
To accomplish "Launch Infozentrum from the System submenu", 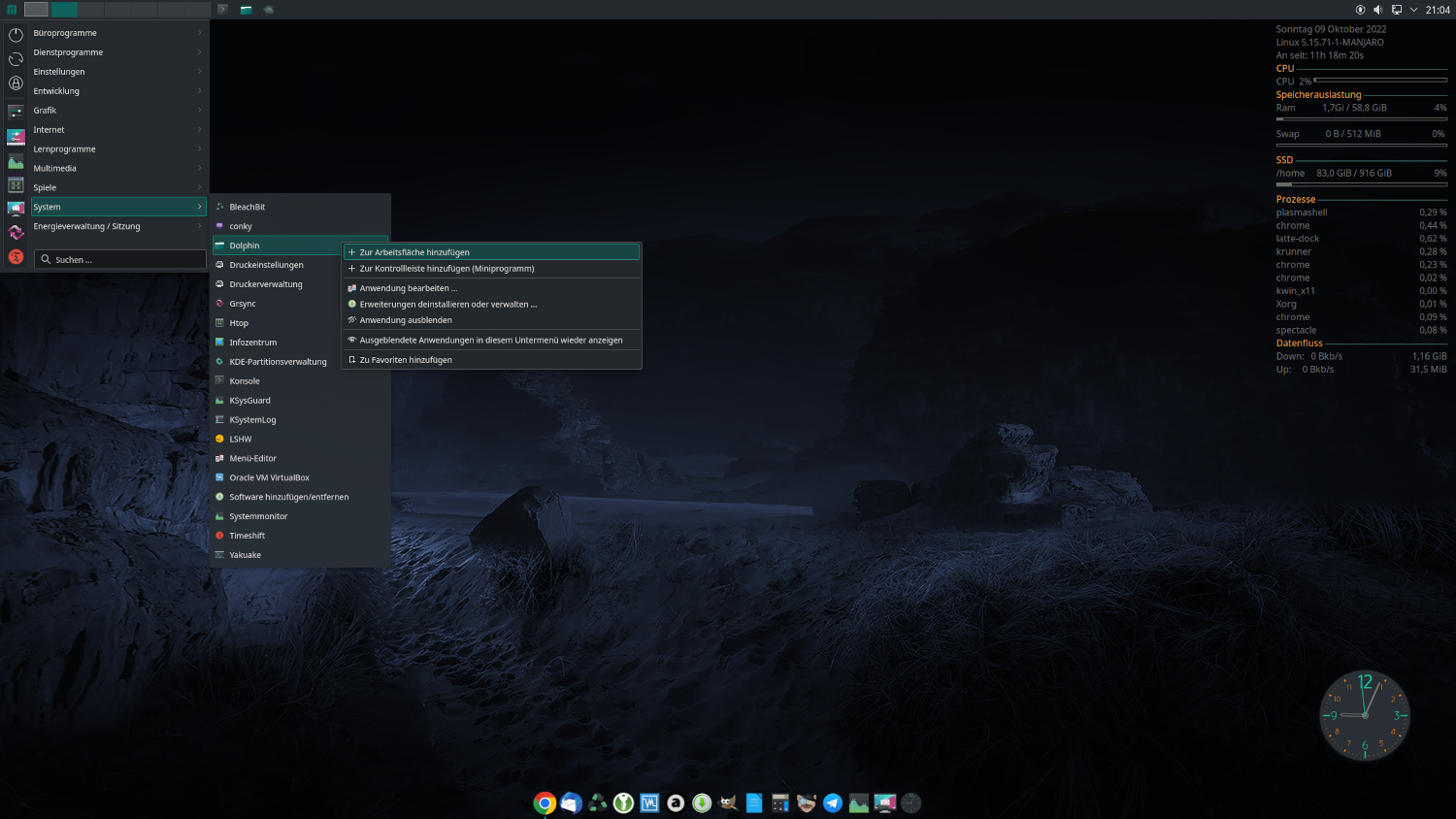I will coord(301,343).
